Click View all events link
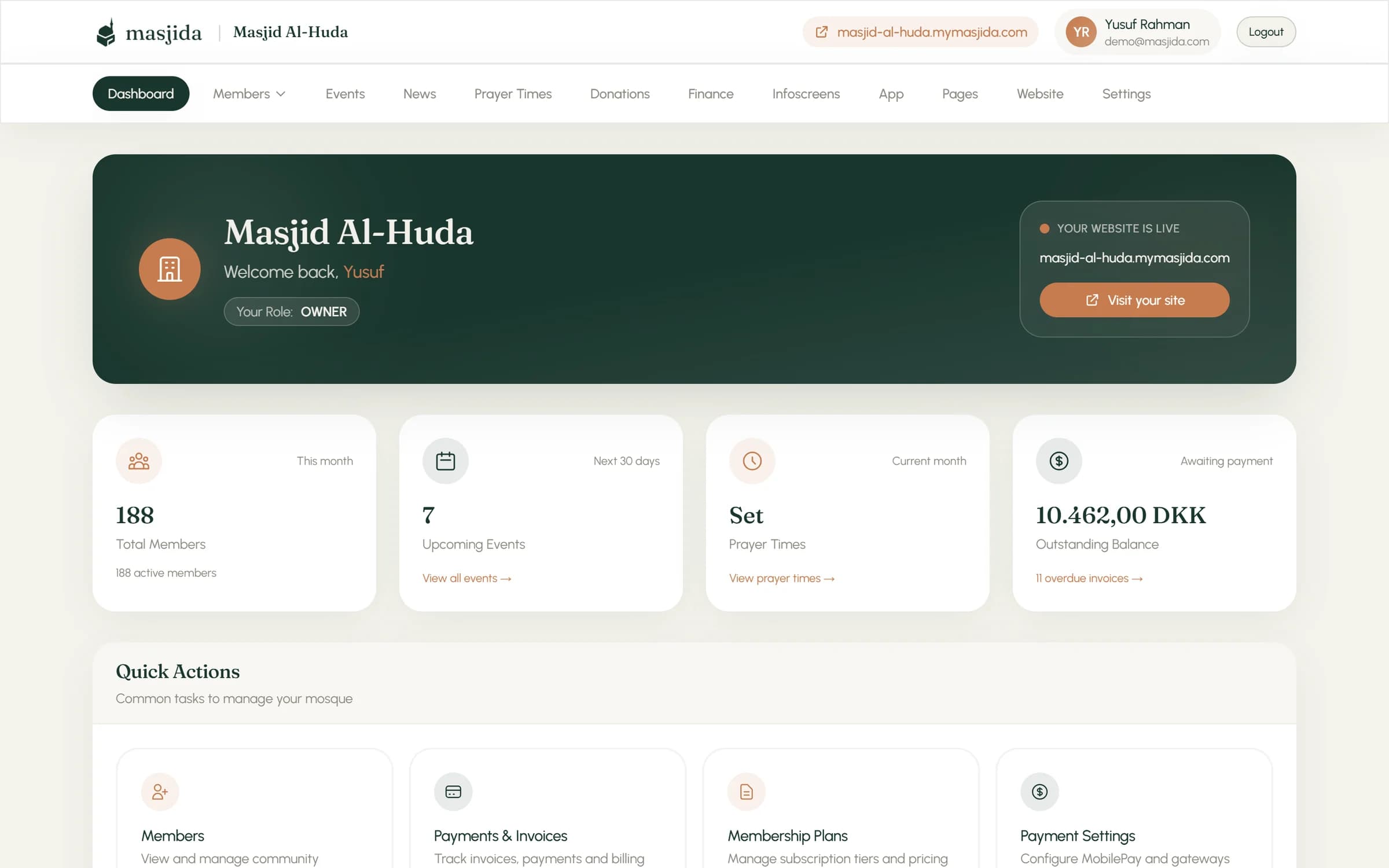Viewport: 1389px width, 868px height. coord(466,578)
